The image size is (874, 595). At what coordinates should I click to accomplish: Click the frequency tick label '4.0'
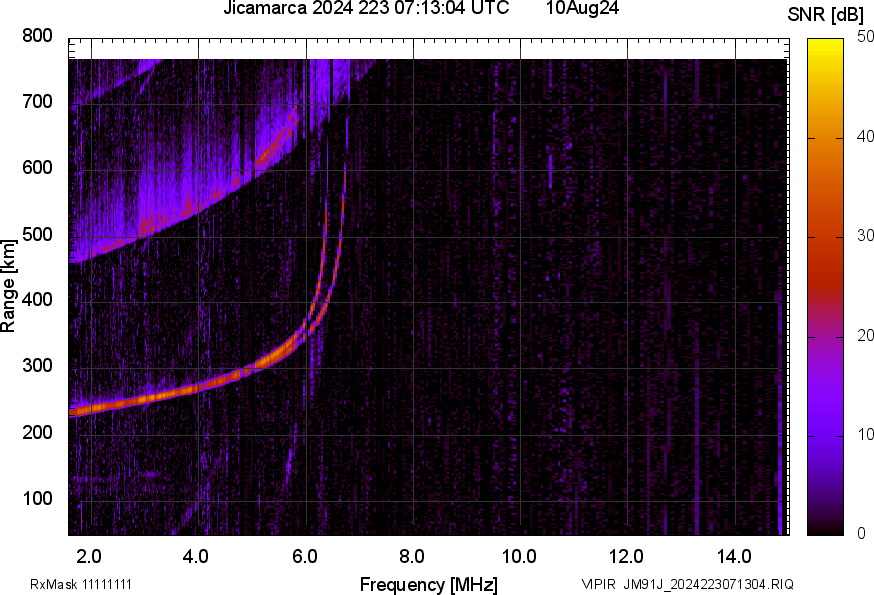tap(196, 557)
